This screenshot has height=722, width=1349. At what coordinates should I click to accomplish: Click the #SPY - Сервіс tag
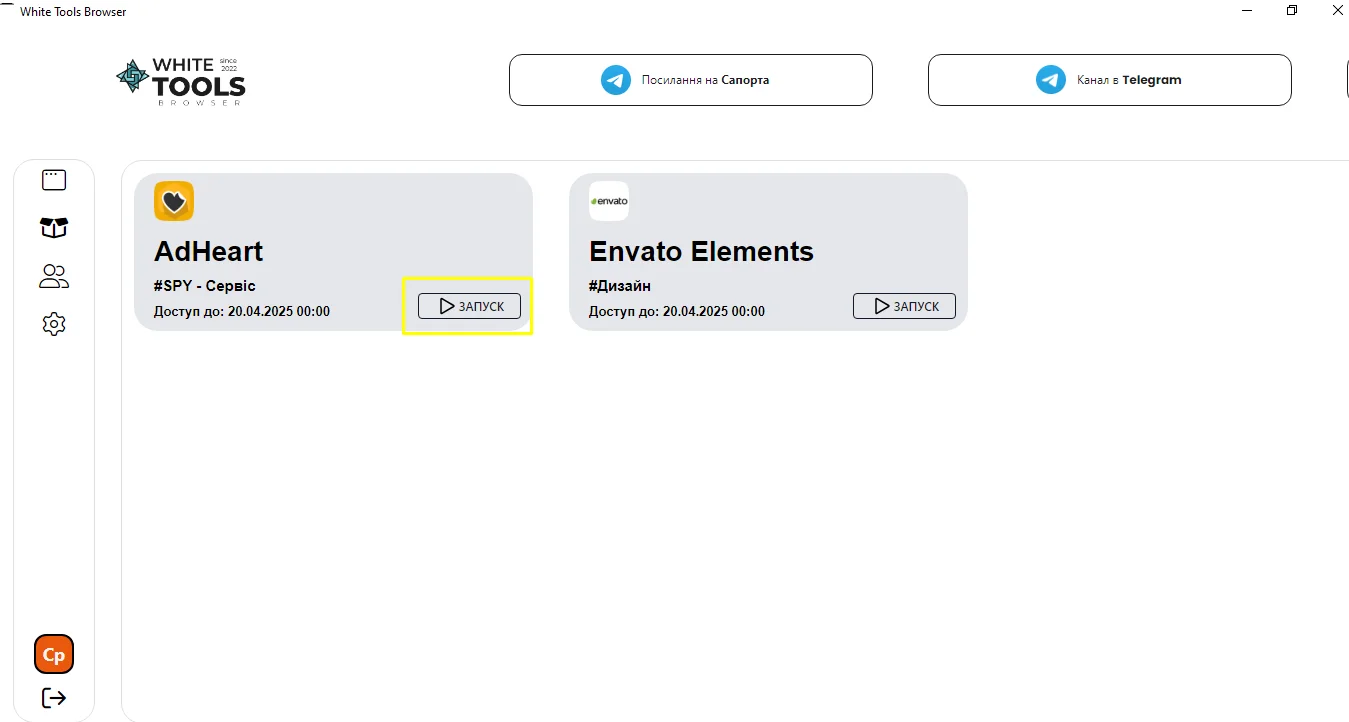[205, 286]
